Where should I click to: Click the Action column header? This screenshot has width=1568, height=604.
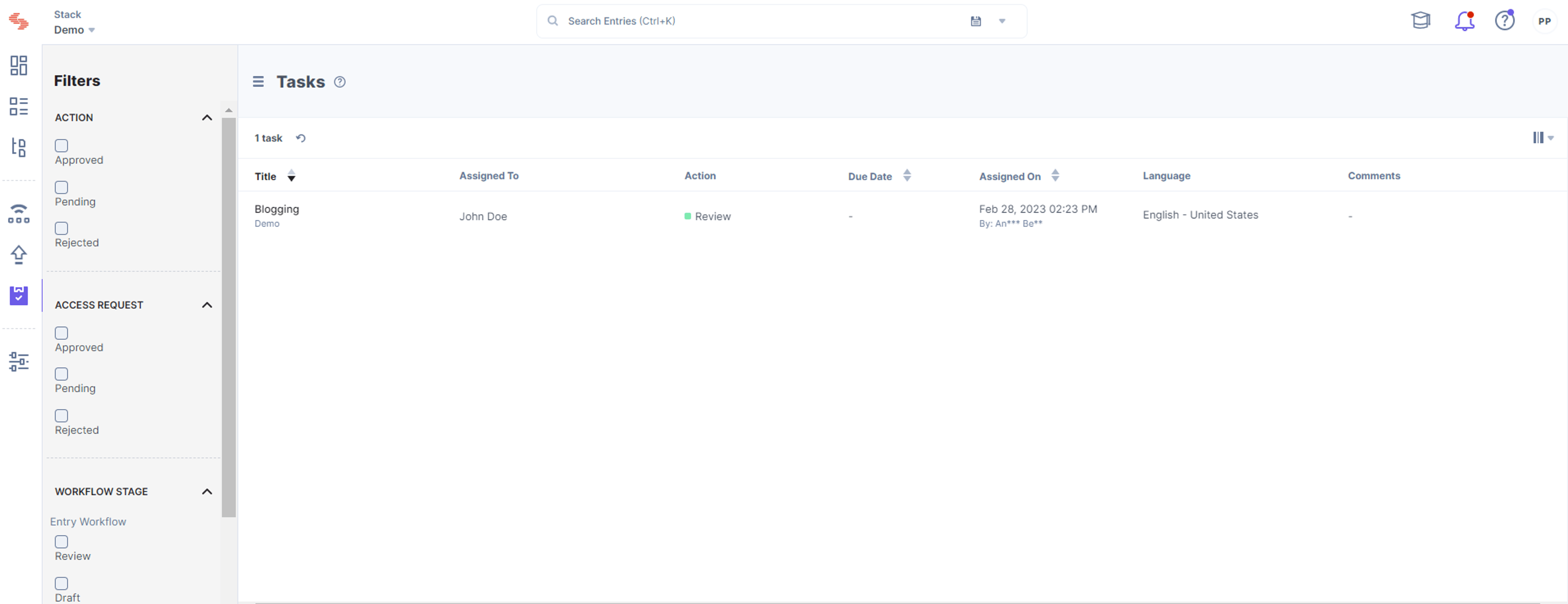[x=700, y=175]
